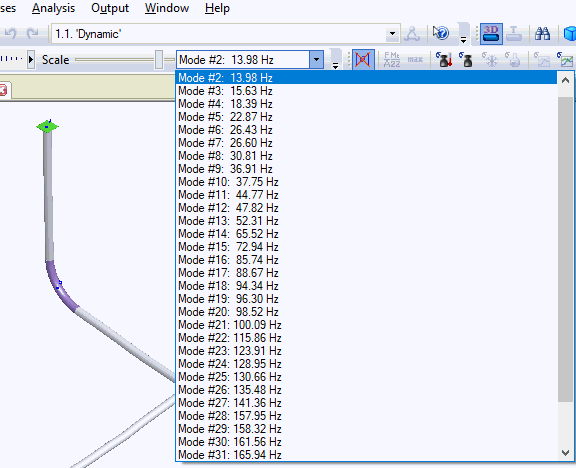Open the 1.1 'Dynamic' load case dropdown
Screen dimensions: 576x468
coord(392,34)
